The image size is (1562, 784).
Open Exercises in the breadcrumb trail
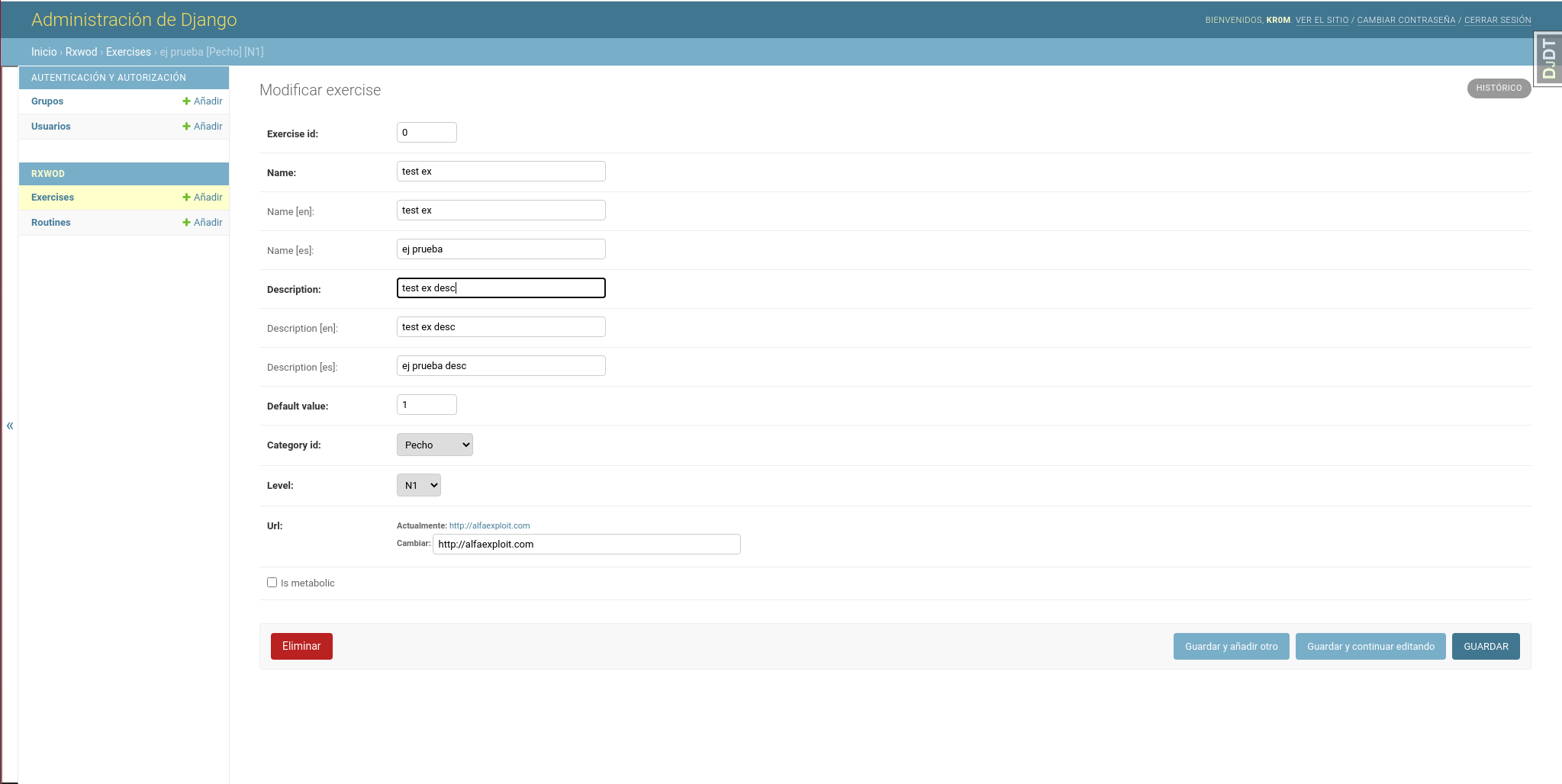[128, 52]
